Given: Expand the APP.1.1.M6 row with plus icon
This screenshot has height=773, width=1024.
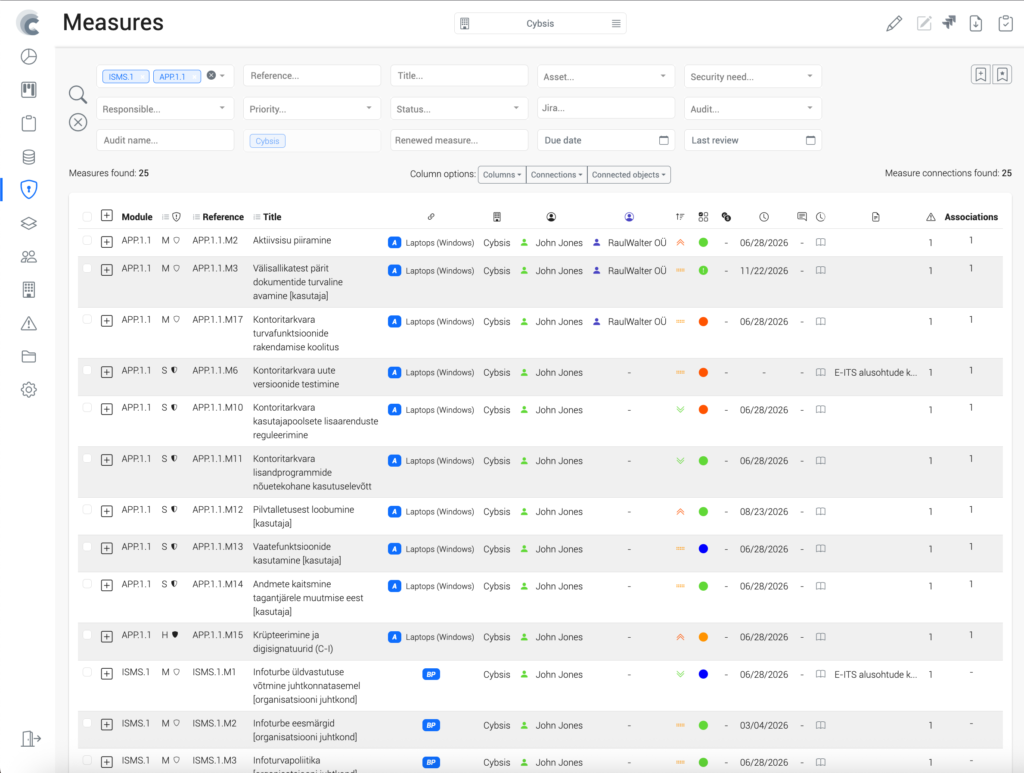Looking at the screenshot, I should point(107,372).
